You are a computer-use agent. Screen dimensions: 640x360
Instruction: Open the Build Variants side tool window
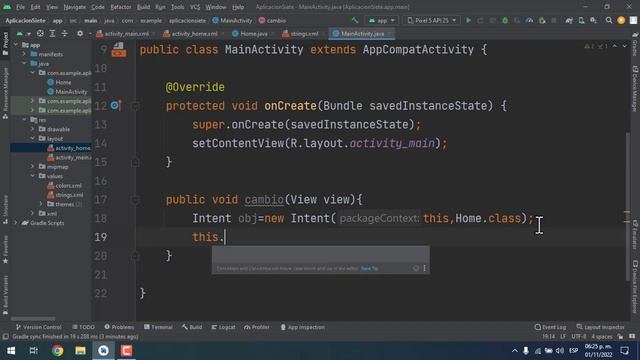point(5,295)
